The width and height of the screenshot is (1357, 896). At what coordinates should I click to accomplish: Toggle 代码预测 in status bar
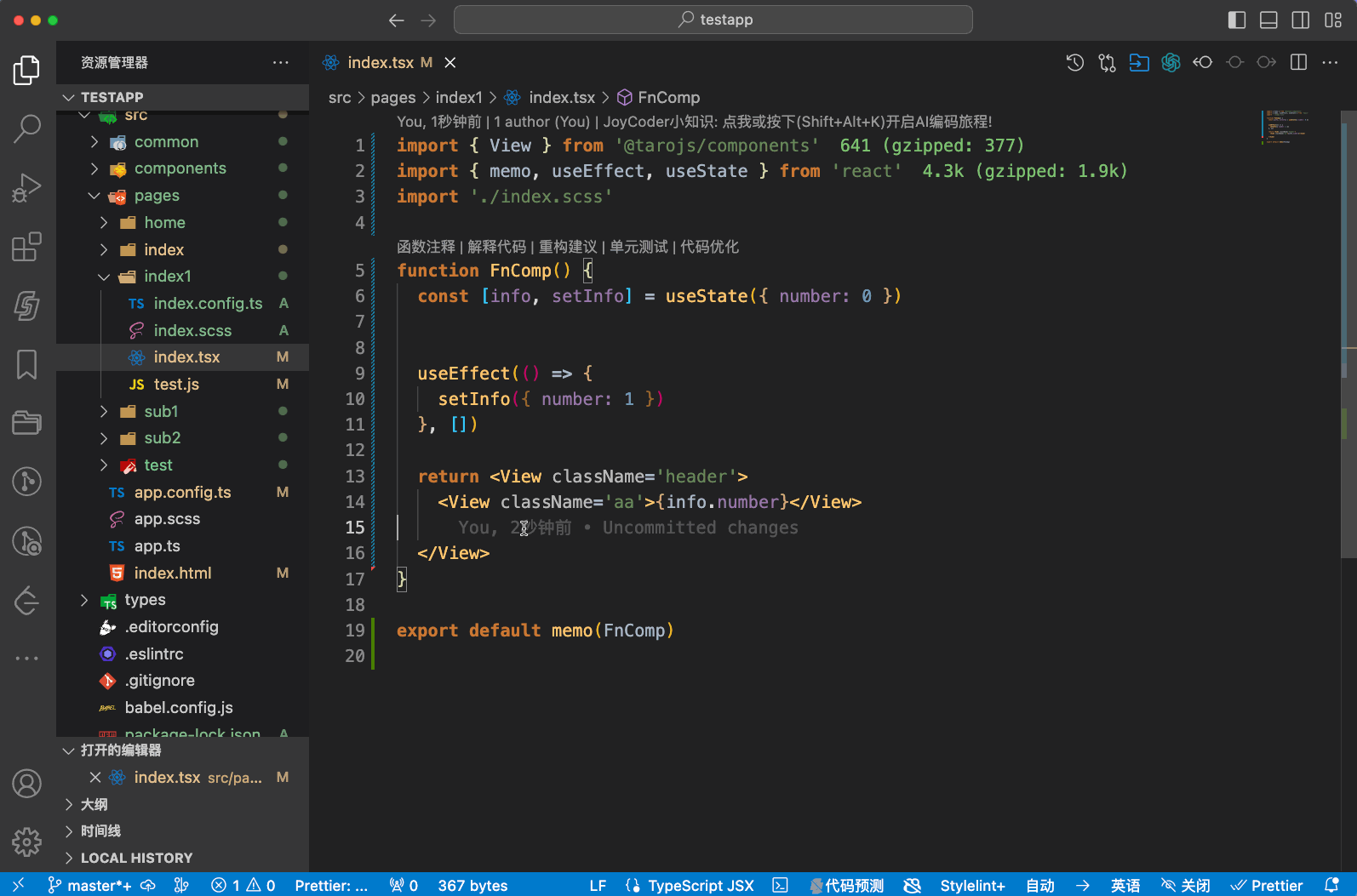point(846,885)
